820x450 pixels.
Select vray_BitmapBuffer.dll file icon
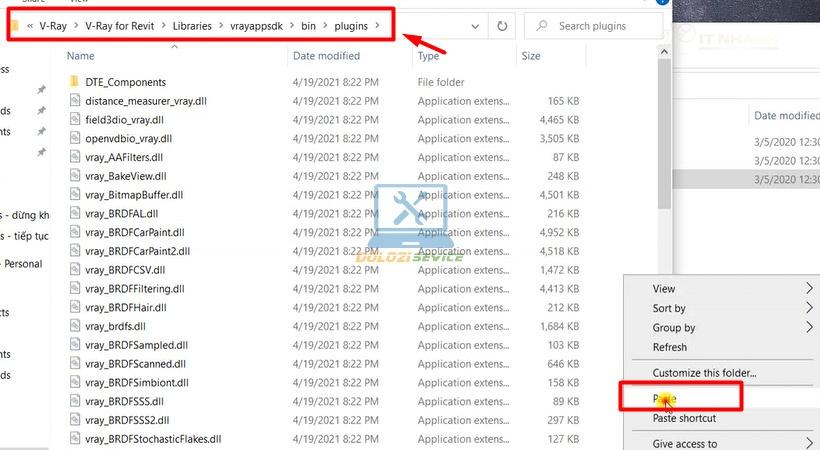[x=75, y=194]
